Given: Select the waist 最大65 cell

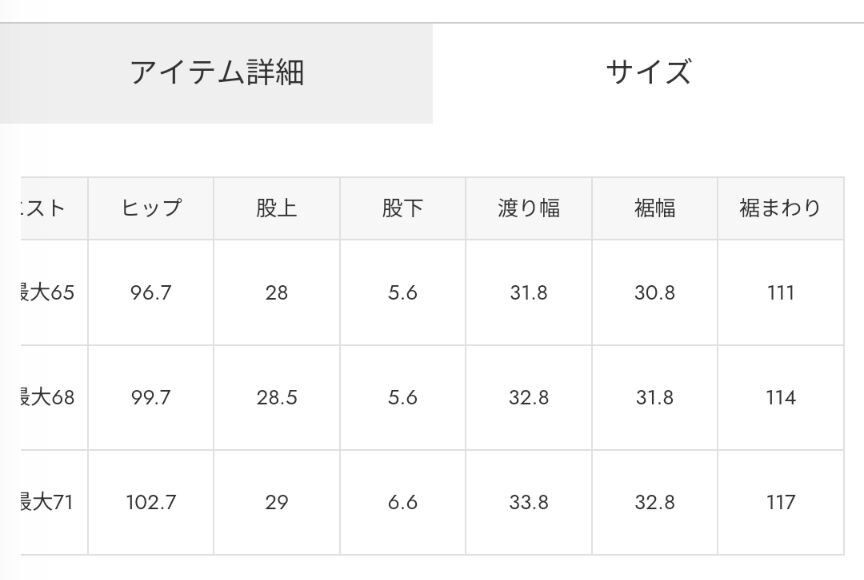Looking at the screenshot, I should pos(49,293).
